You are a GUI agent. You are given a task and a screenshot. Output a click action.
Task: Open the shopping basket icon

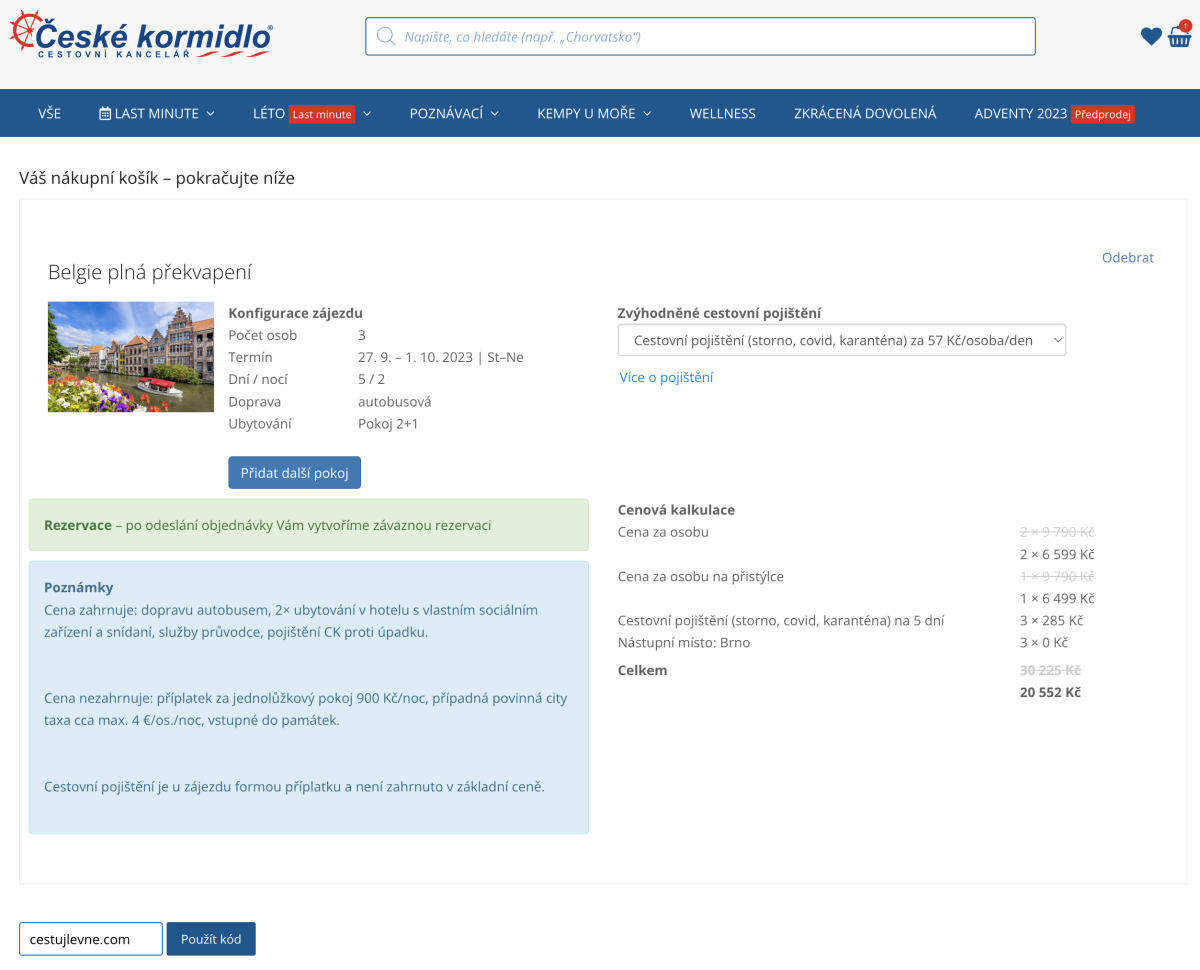pyautogui.click(x=1180, y=36)
